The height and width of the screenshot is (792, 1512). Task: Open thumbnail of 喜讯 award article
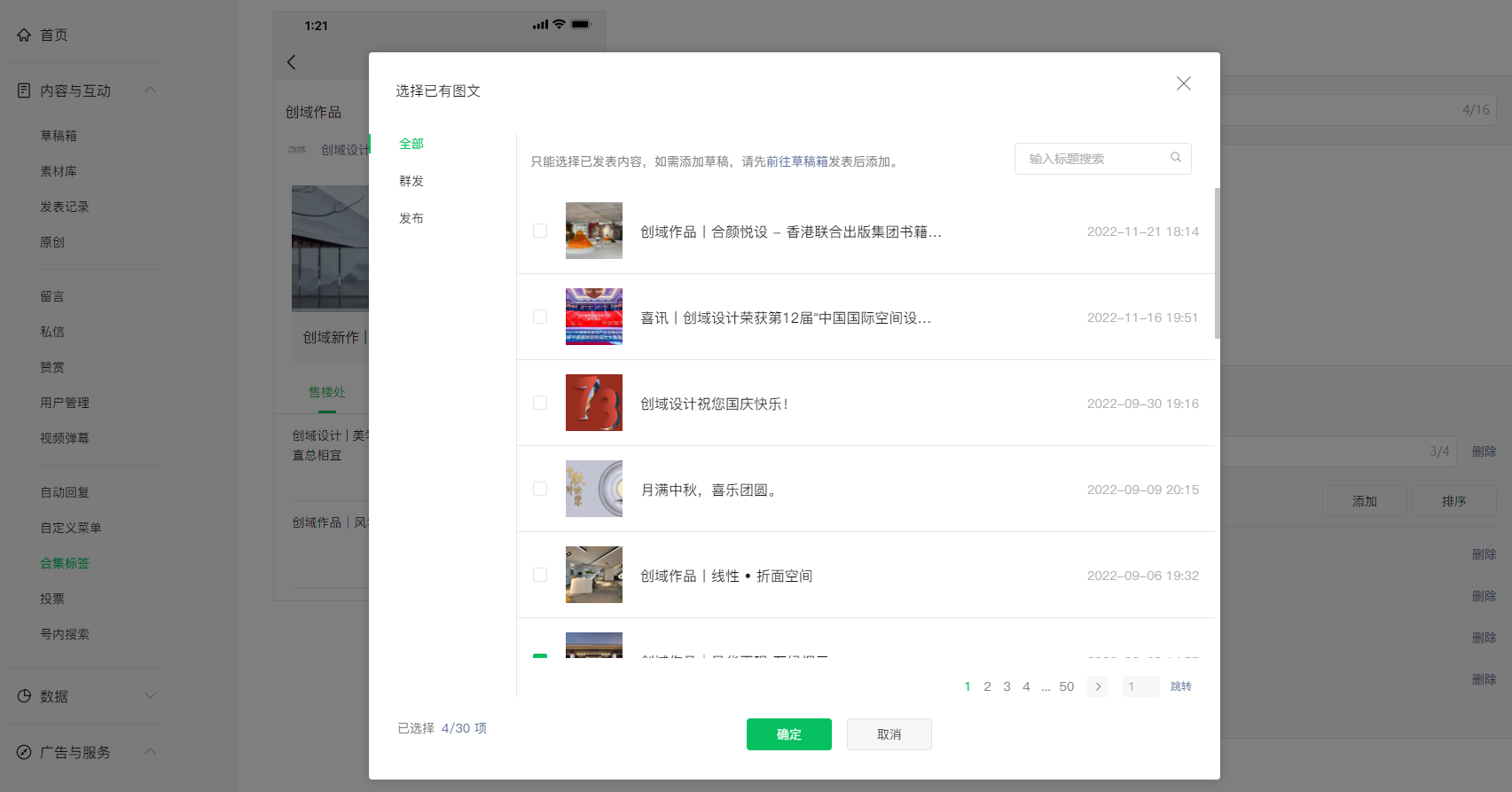tap(594, 317)
